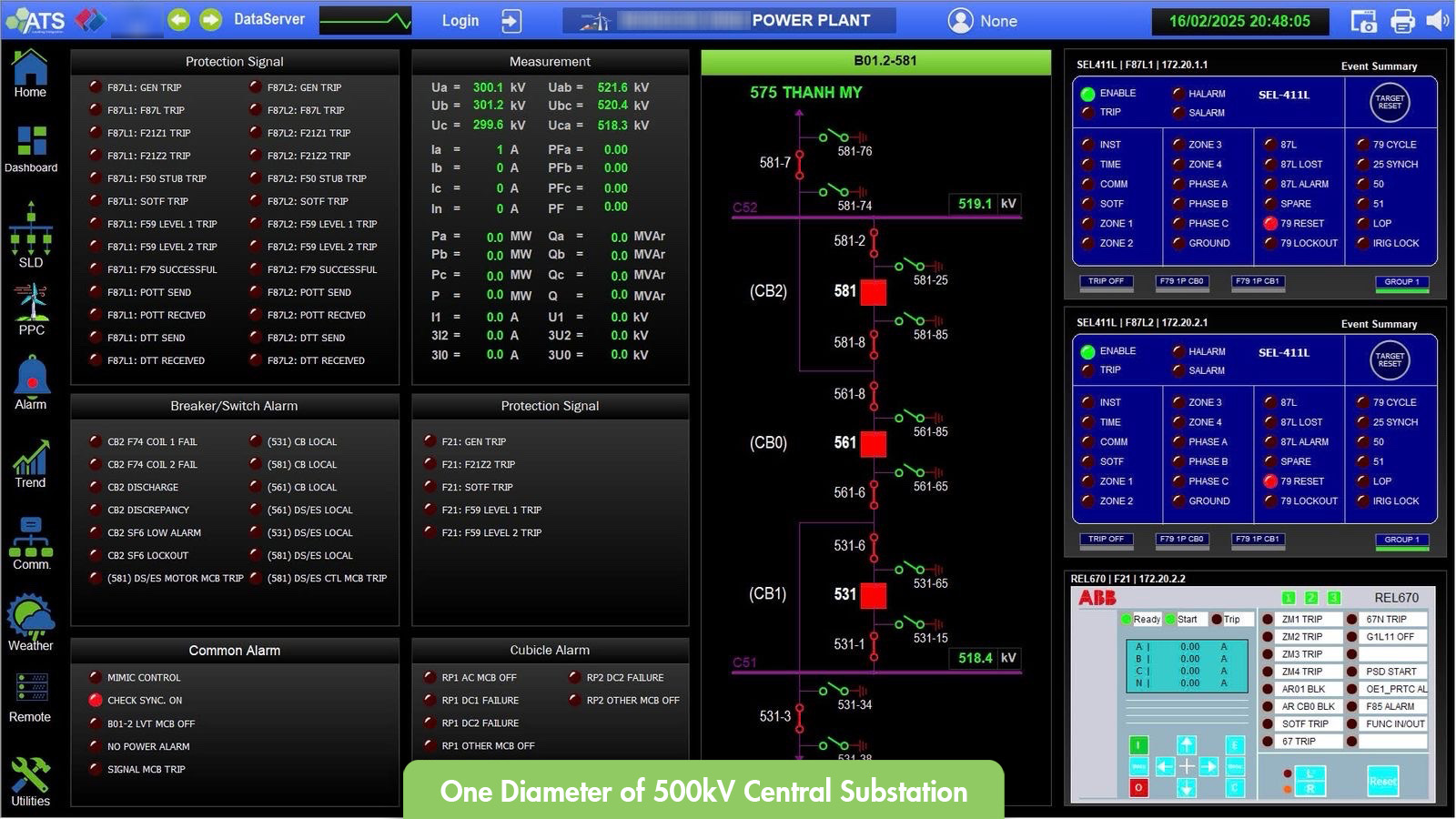This screenshot has width=1456, height=819.
Task: Click the printer icon in header
Action: pyautogui.click(x=1402, y=21)
